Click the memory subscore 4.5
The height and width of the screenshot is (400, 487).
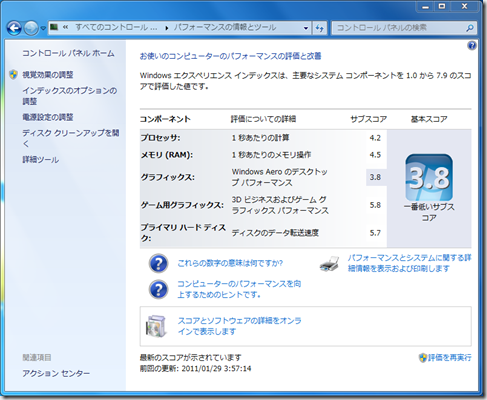pyautogui.click(x=375, y=155)
